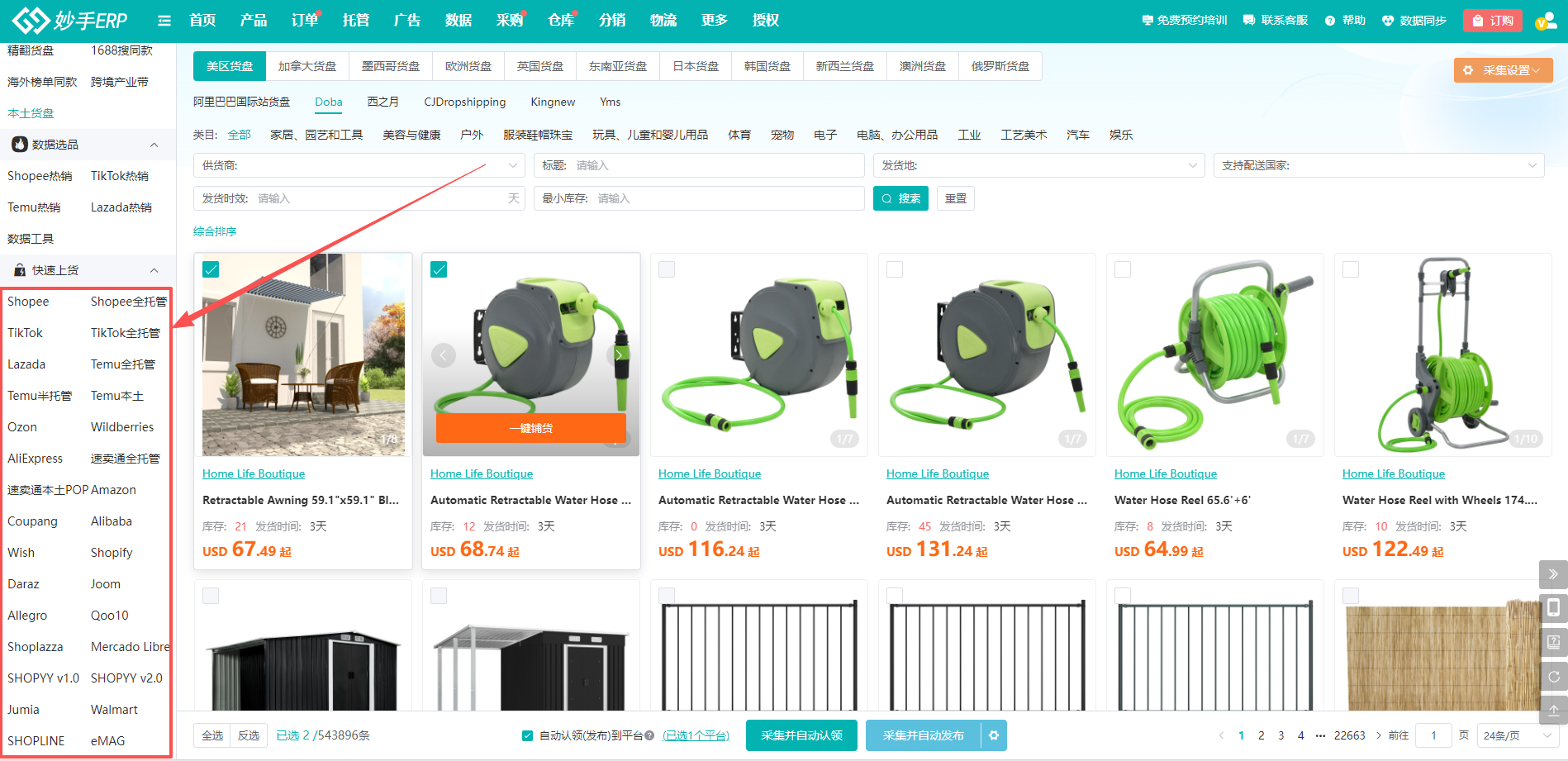This screenshot has width=1568, height=761.
Task: Click the pagination ellipsis to jump pages
Action: [1320, 735]
